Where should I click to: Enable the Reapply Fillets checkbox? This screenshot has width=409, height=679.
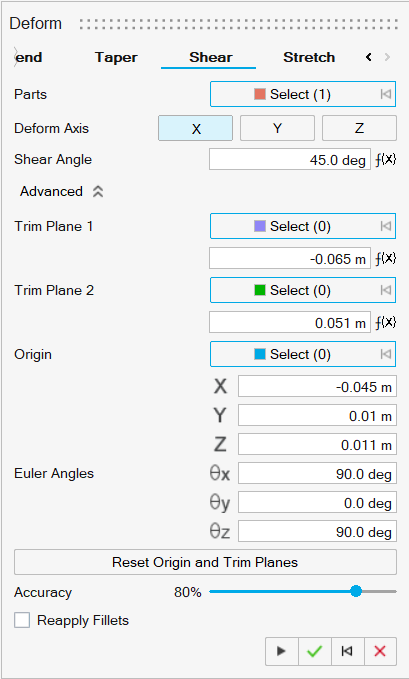(x=22, y=620)
